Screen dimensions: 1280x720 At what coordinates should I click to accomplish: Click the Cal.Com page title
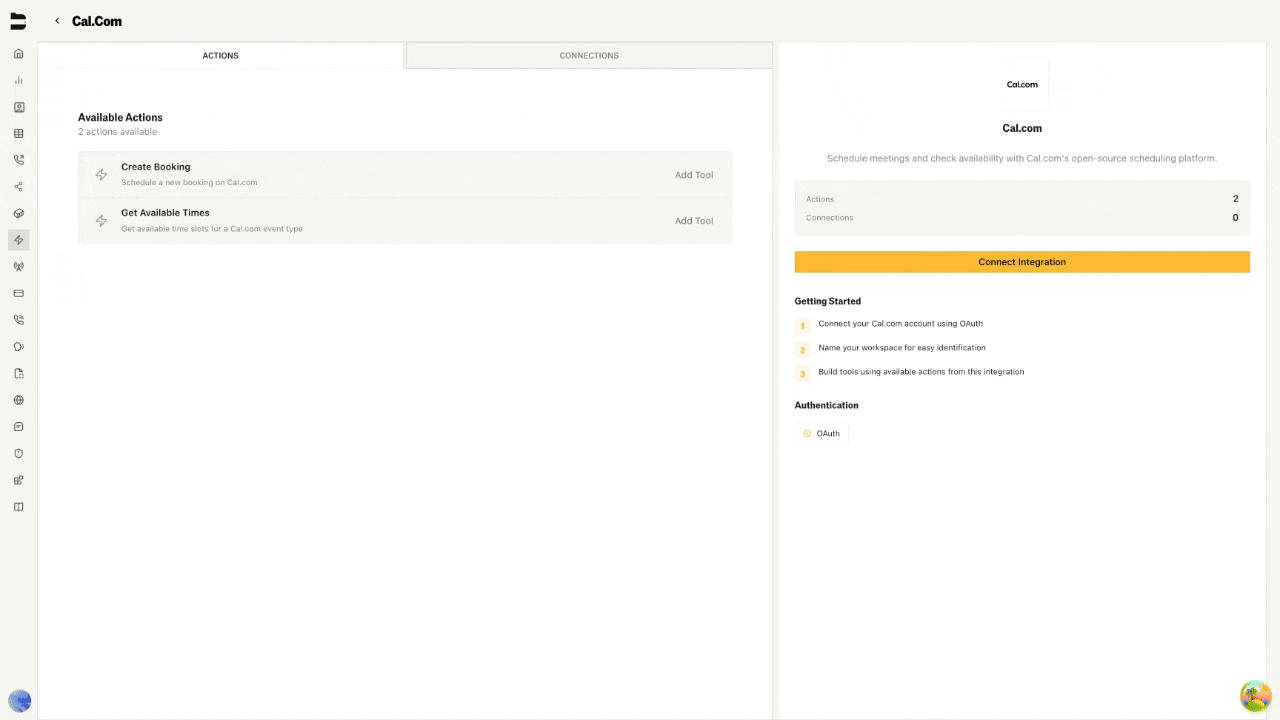[x=97, y=21]
